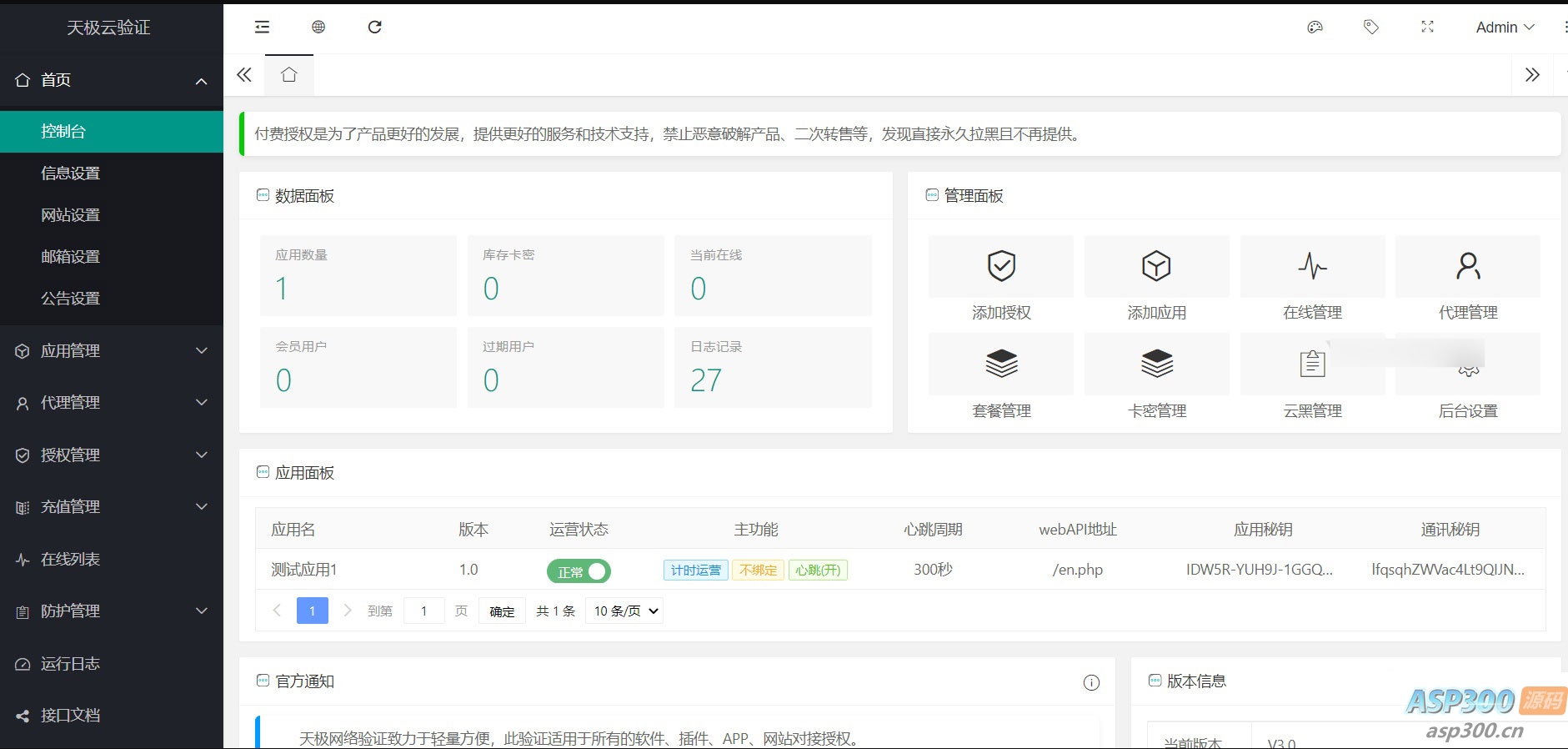Open 添加授权 shield icon
Screen dimensions: 1568x749
pos(1000,267)
